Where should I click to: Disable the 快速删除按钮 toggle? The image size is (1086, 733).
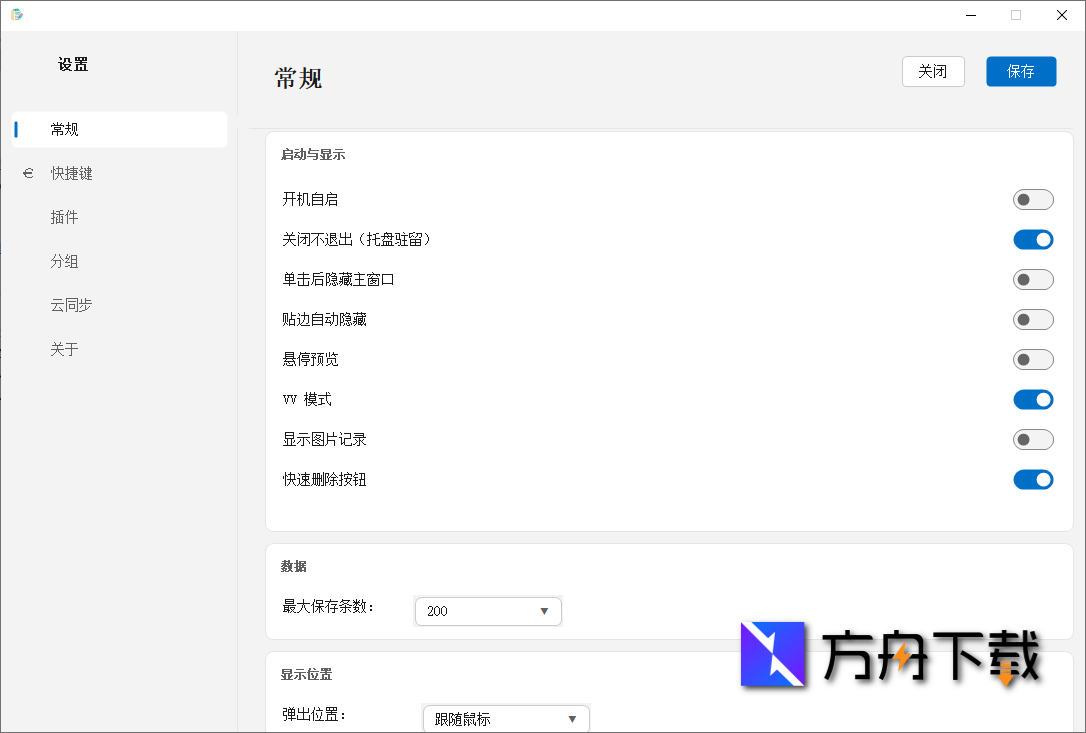[x=1033, y=479]
